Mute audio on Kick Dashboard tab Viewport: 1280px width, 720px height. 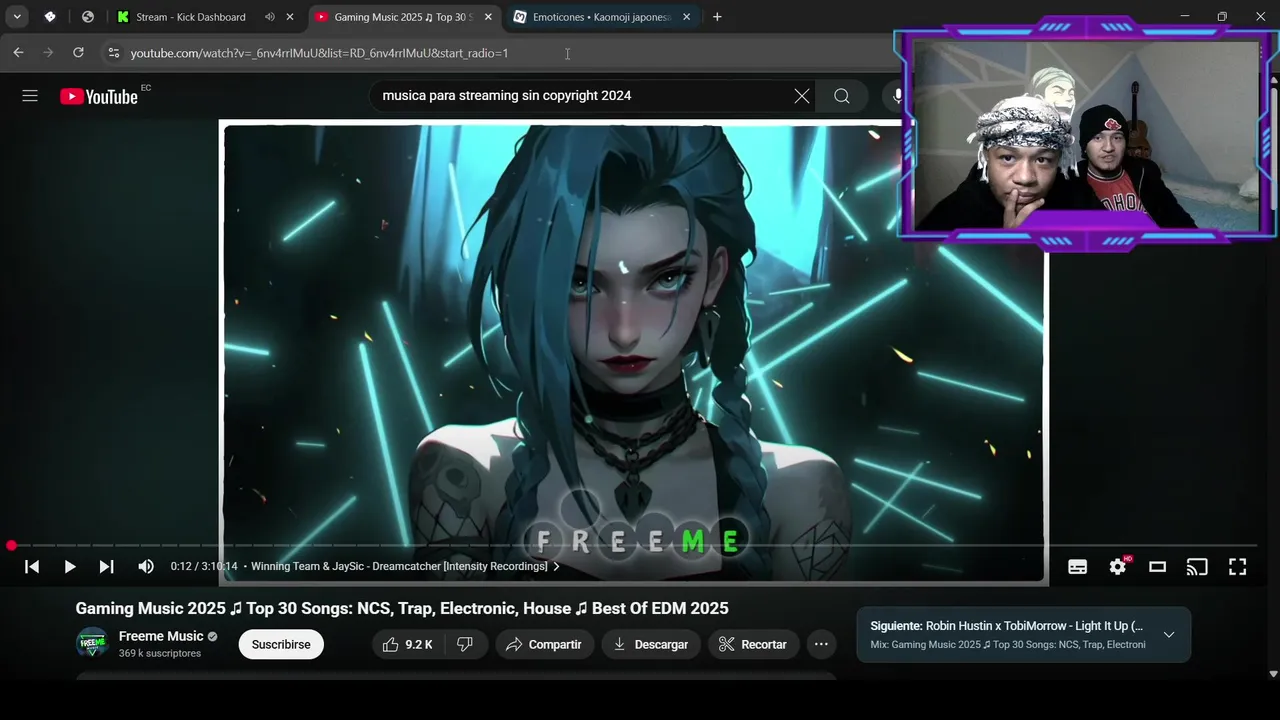(270, 17)
